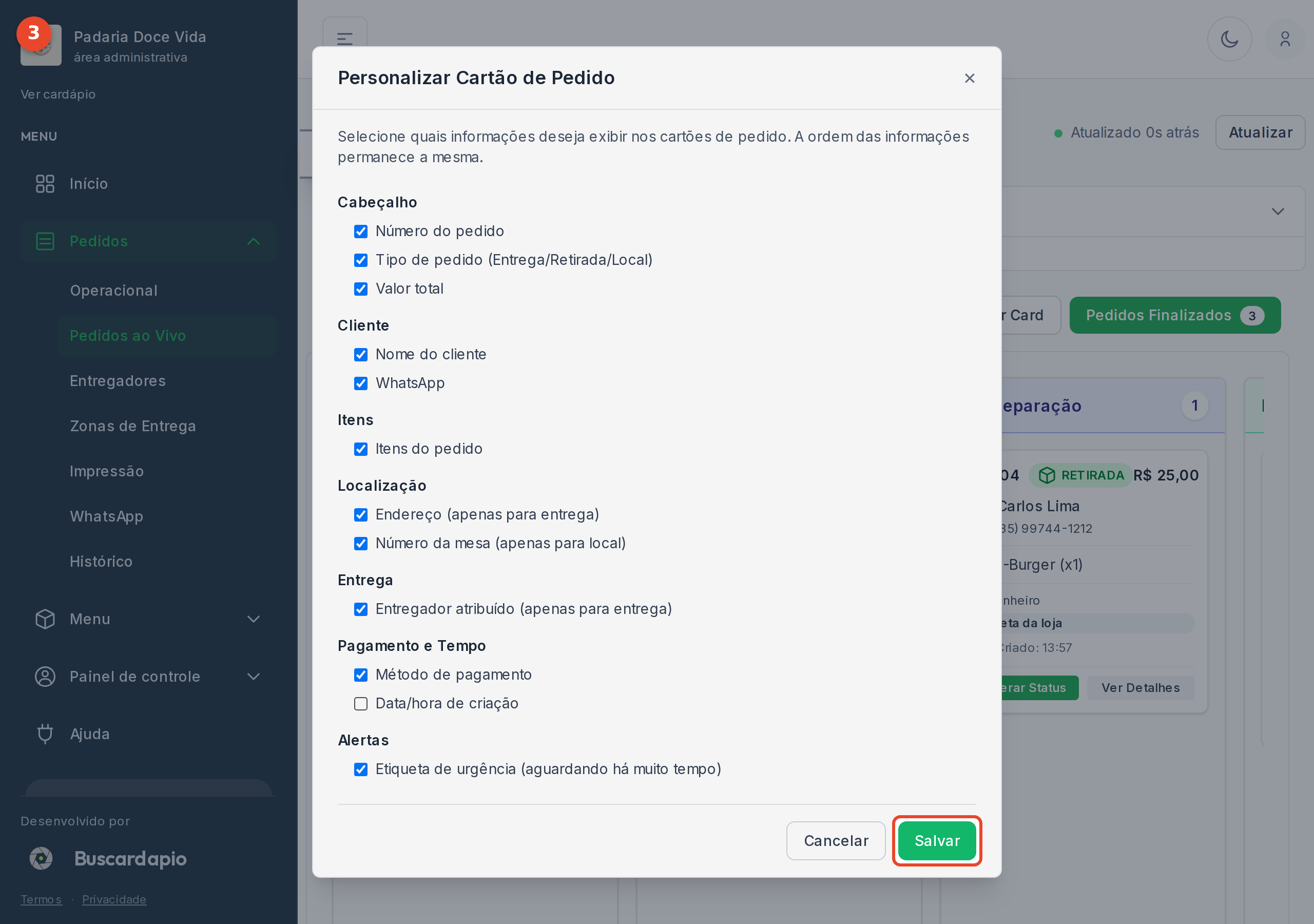
Task: Go to Histórico menu item
Action: [101, 561]
